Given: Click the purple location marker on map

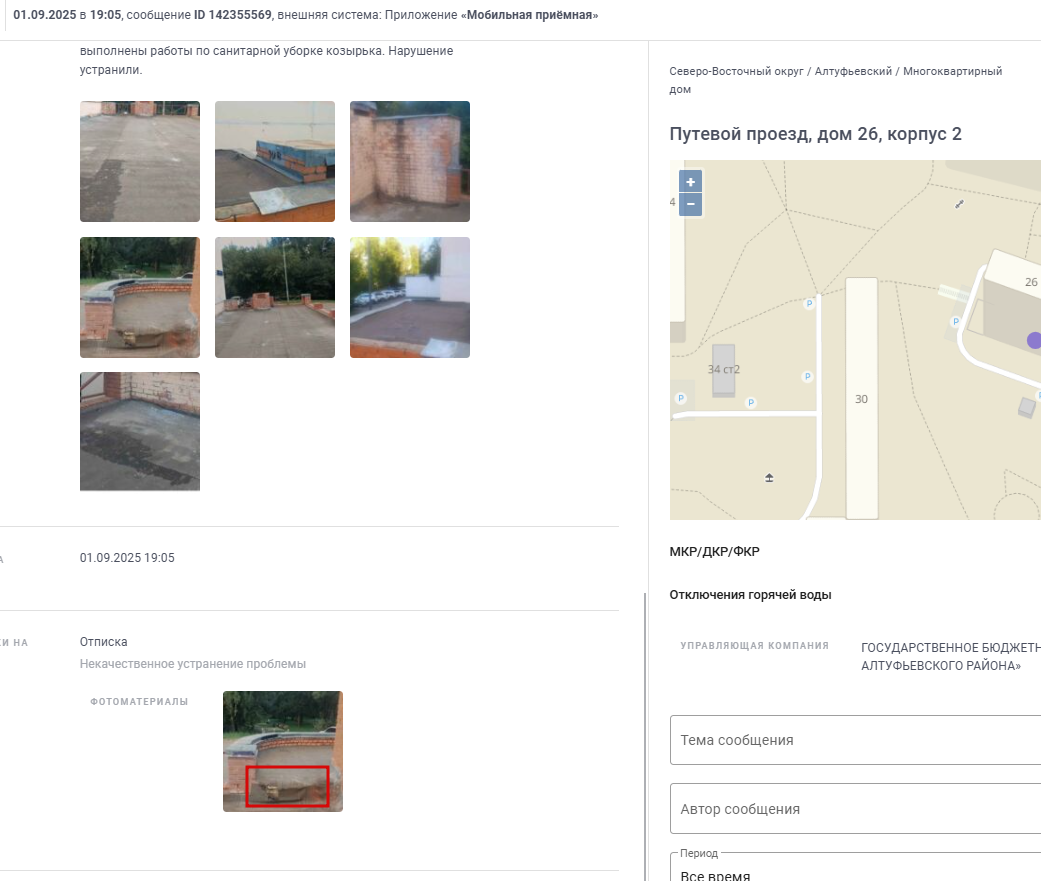Looking at the screenshot, I should (1034, 341).
